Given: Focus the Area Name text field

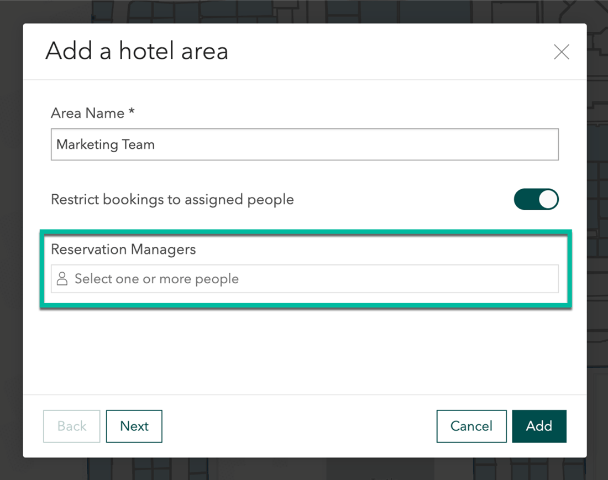Looking at the screenshot, I should click(304, 145).
